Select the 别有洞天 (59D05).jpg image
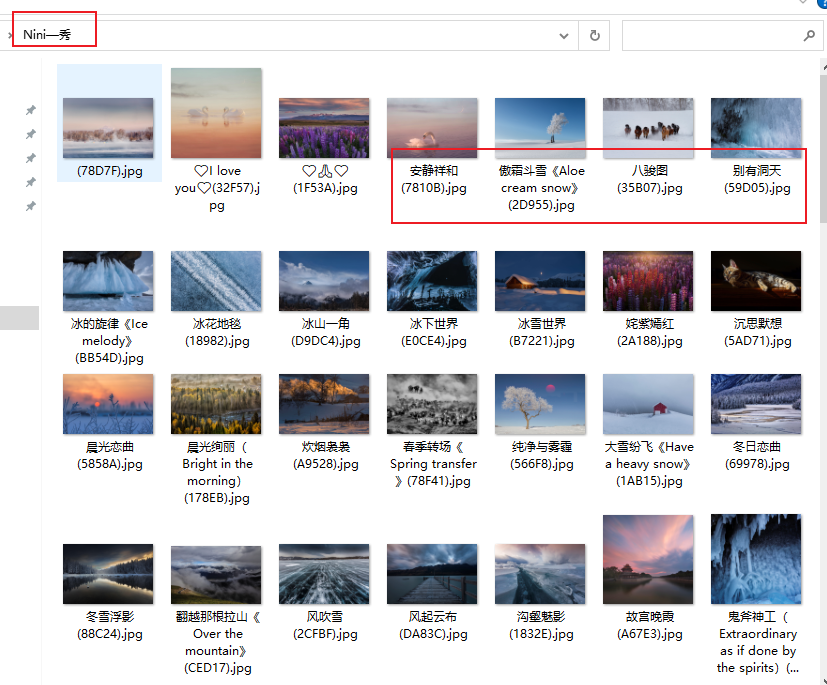The image size is (827, 685). (x=756, y=128)
